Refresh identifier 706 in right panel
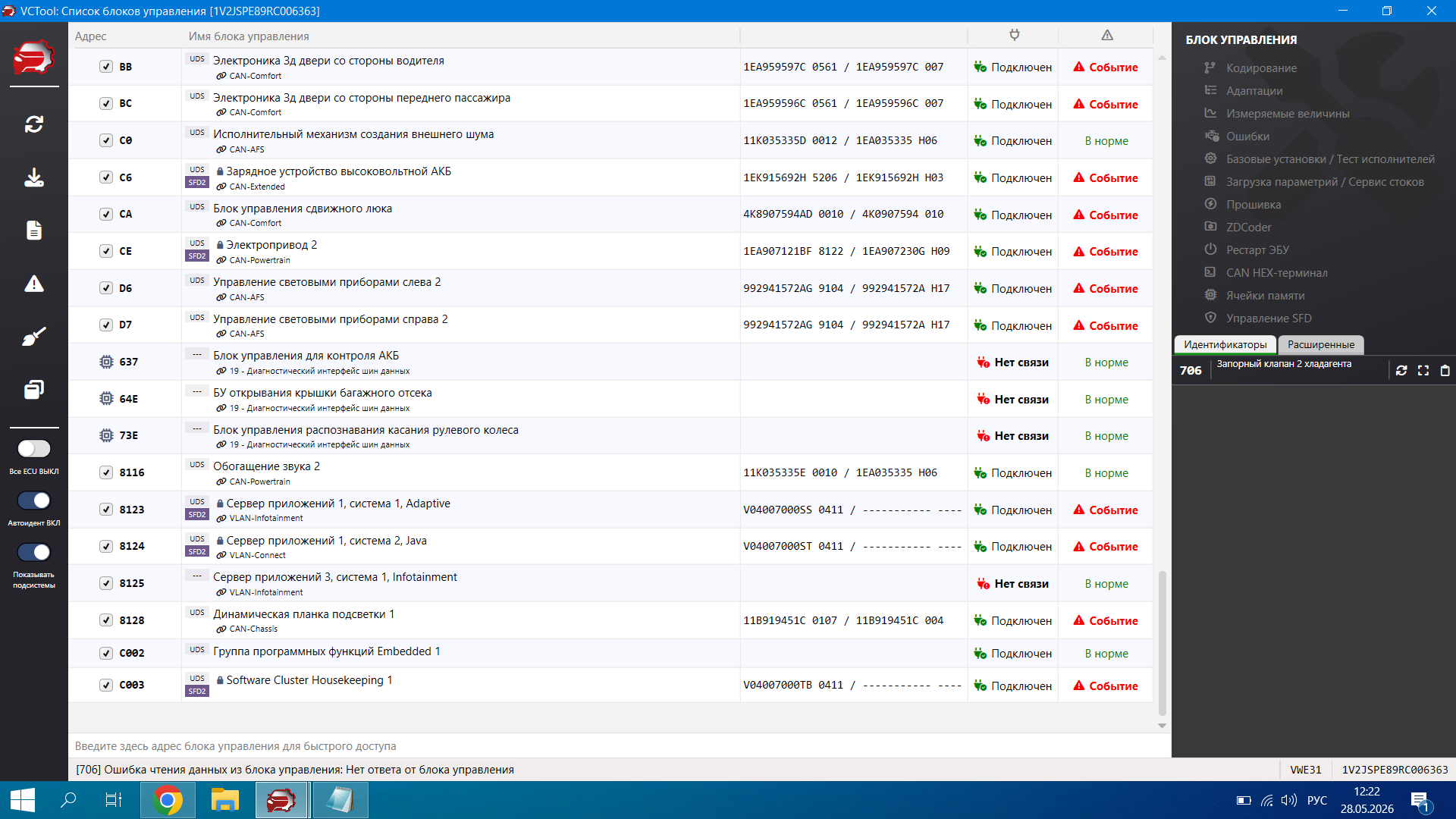The height and width of the screenshot is (819, 1456). tap(1401, 370)
